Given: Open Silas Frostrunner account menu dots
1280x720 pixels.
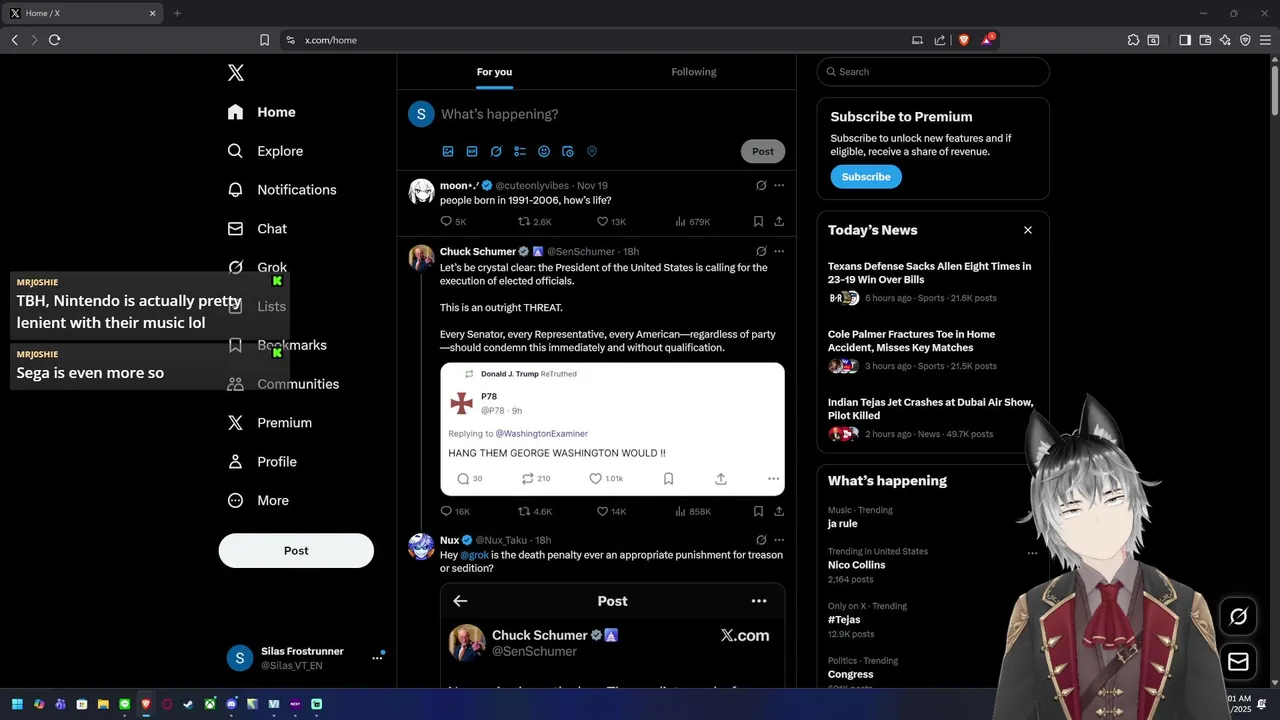Looking at the screenshot, I should (377, 658).
